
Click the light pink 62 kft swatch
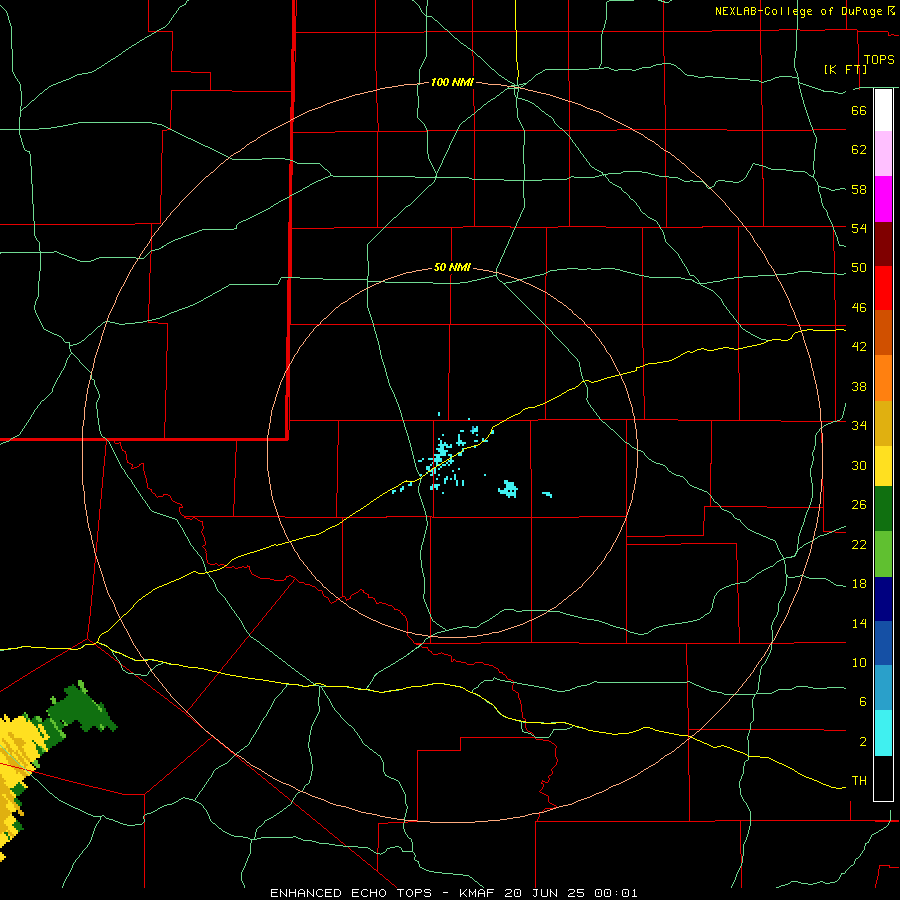pos(883,154)
